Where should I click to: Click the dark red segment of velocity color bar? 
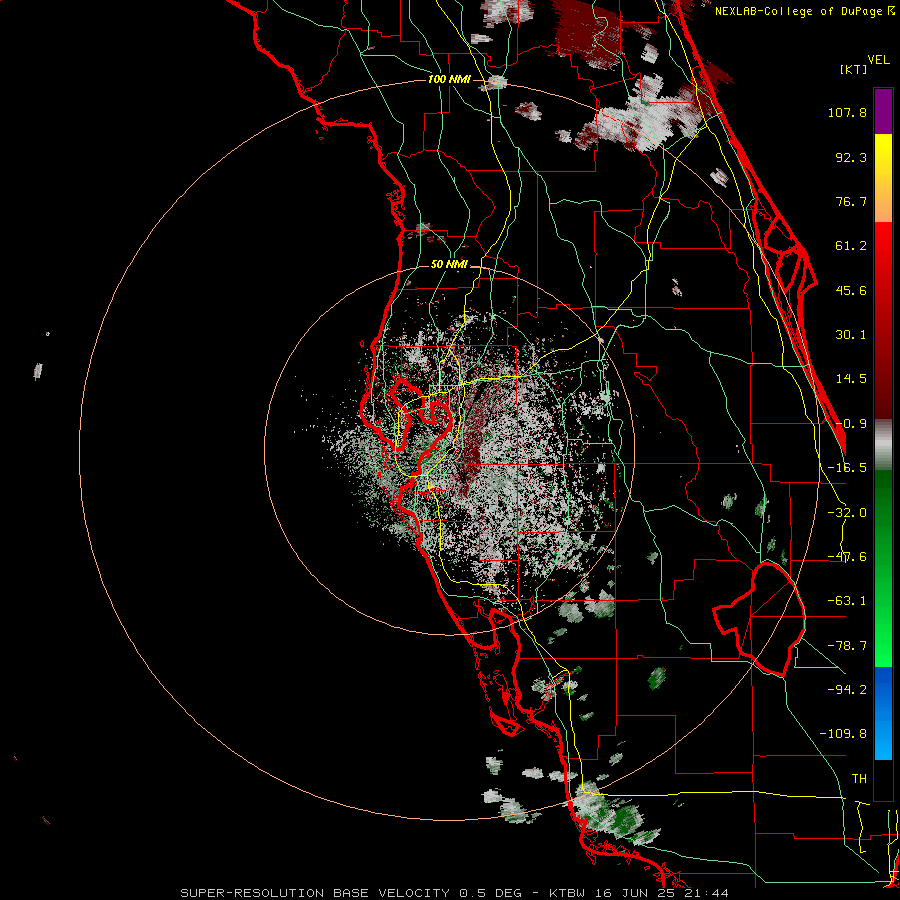[883, 320]
